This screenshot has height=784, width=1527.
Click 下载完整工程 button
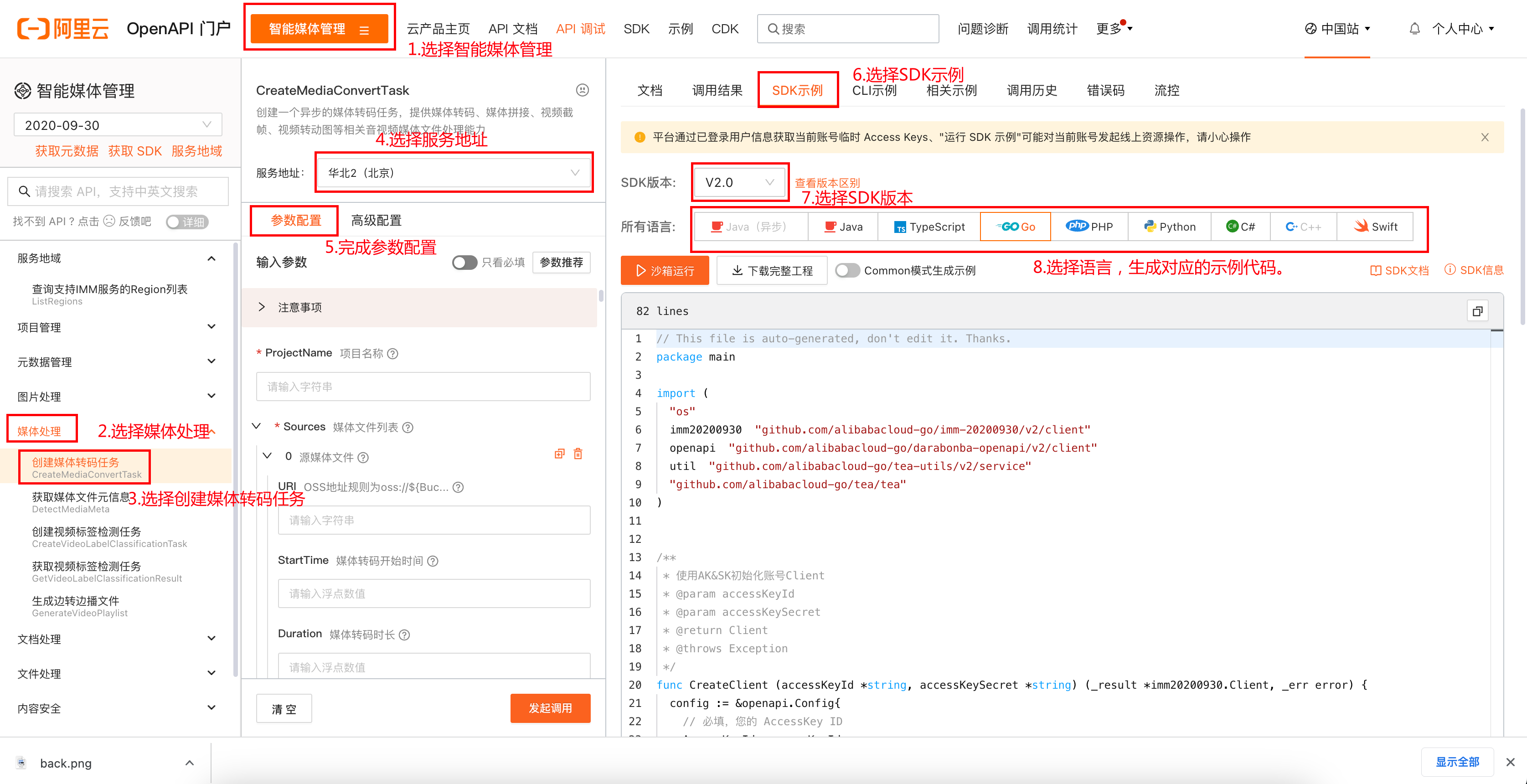772,270
